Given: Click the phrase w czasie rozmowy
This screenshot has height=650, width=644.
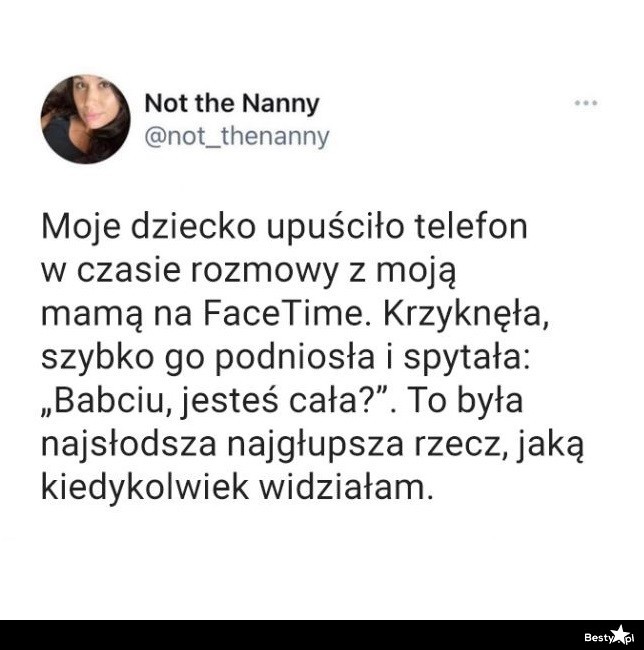Looking at the screenshot, I should coord(189,272).
